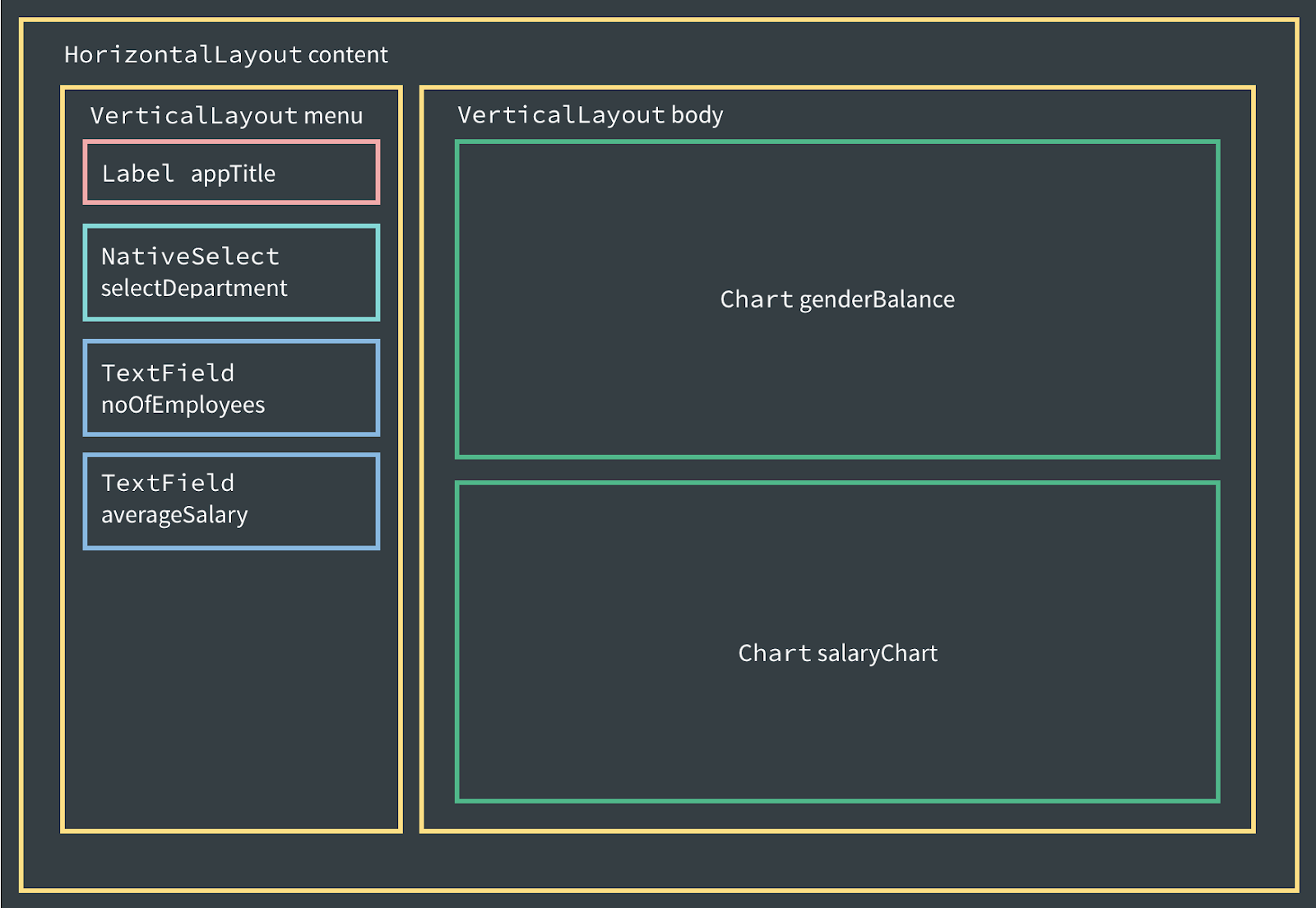
Task: Click the 'VerticalLayout body' heading text
Action: pyautogui.click(x=590, y=115)
